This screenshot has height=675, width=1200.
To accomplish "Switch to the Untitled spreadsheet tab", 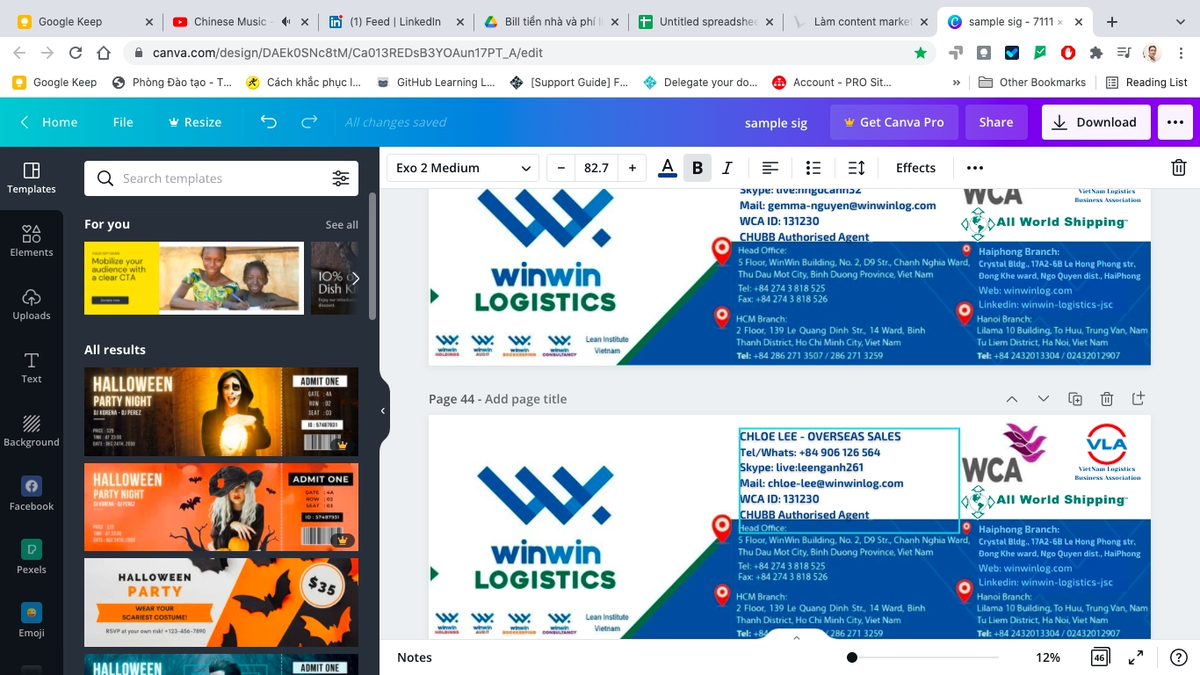I will pyautogui.click(x=705, y=22).
